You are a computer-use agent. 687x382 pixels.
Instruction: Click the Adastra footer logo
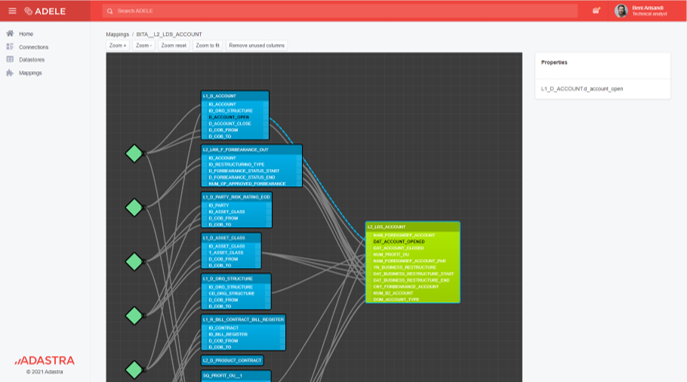45,361
